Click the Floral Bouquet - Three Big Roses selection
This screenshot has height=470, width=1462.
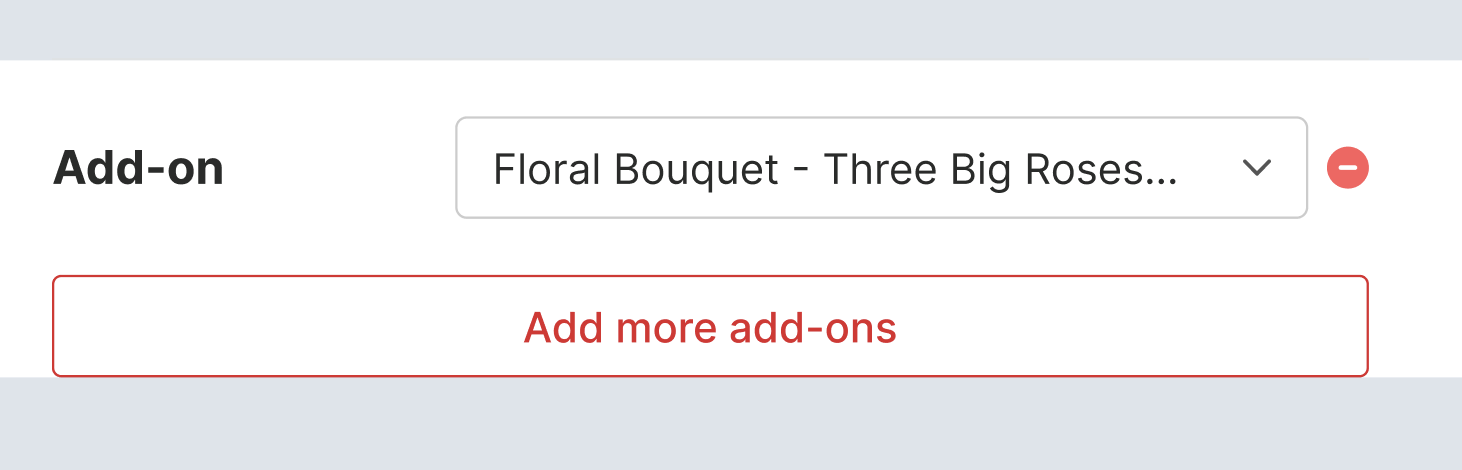coord(835,170)
